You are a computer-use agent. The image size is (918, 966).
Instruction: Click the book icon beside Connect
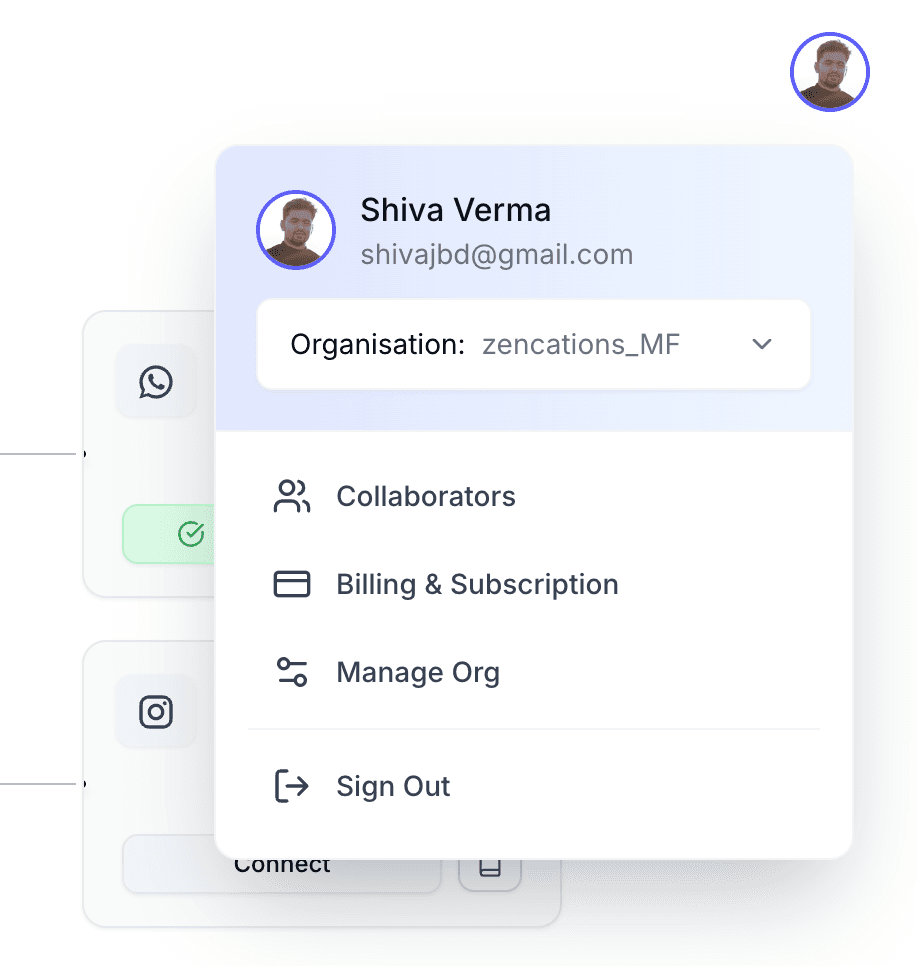click(x=490, y=867)
